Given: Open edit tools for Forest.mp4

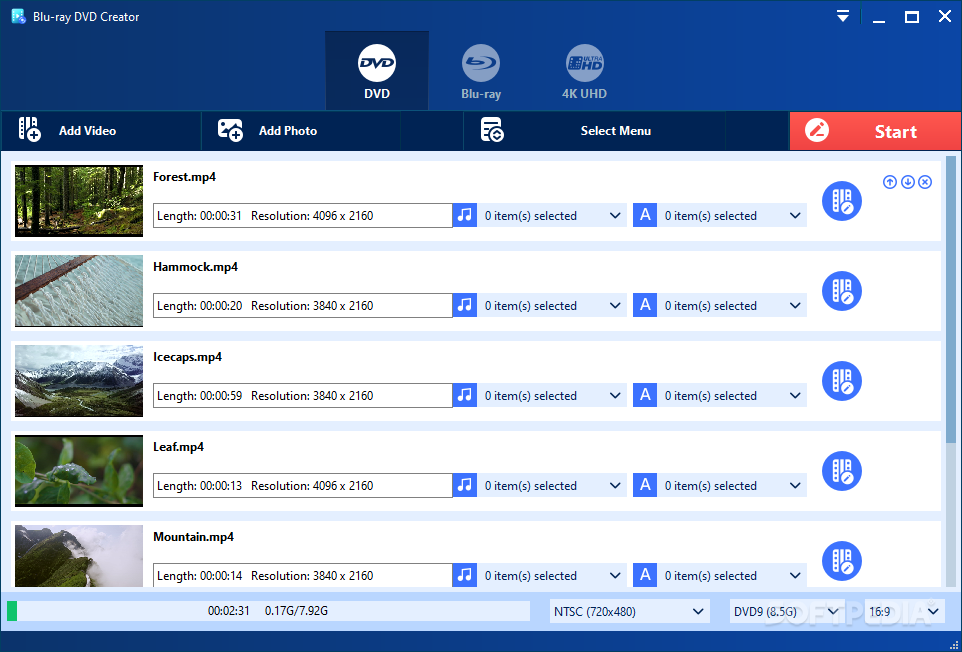Looking at the screenshot, I should [841, 201].
